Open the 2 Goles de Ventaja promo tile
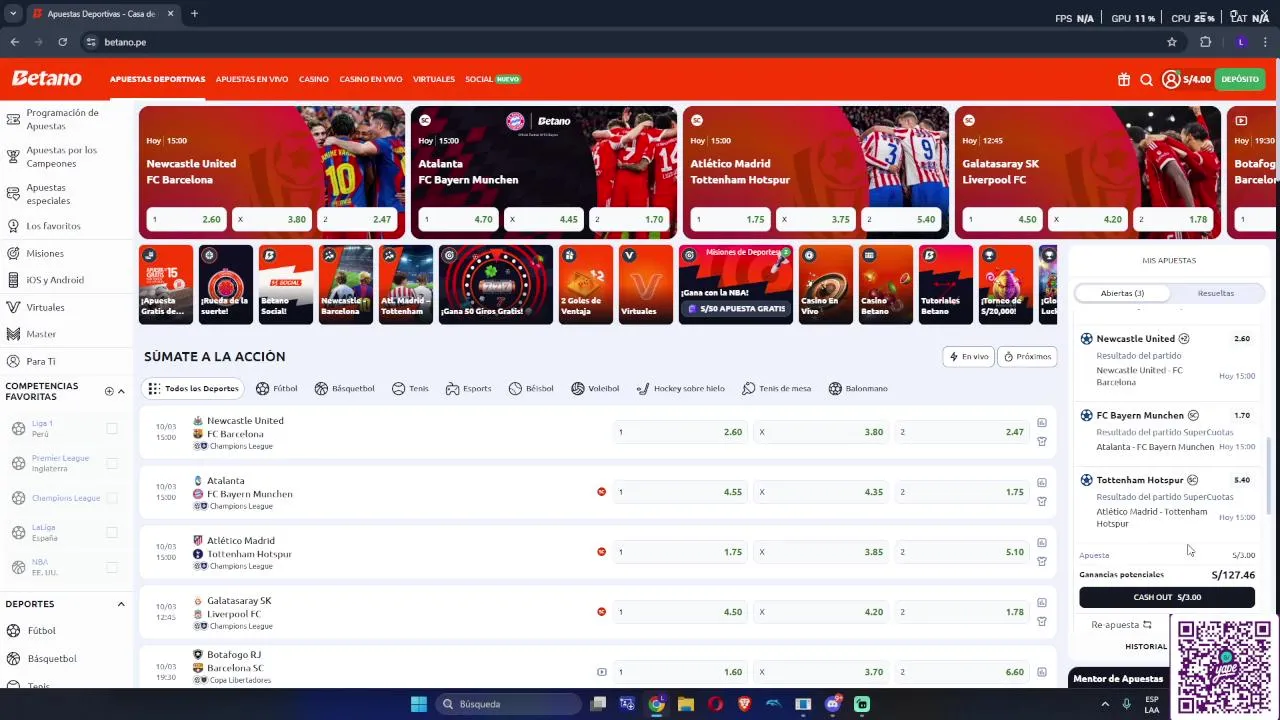Viewport: 1280px width, 720px height. click(x=586, y=284)
